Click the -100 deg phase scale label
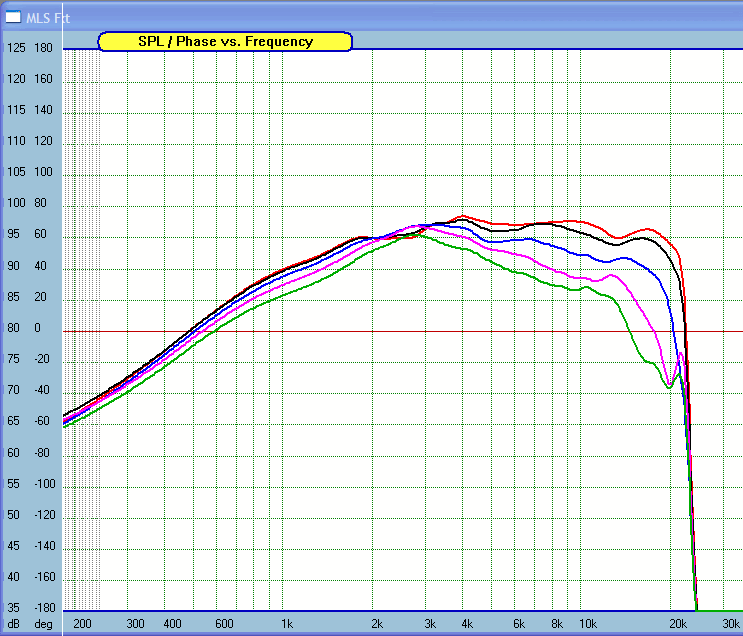The width and height of the screenshot is (743, 636). (x=45, y=484)
